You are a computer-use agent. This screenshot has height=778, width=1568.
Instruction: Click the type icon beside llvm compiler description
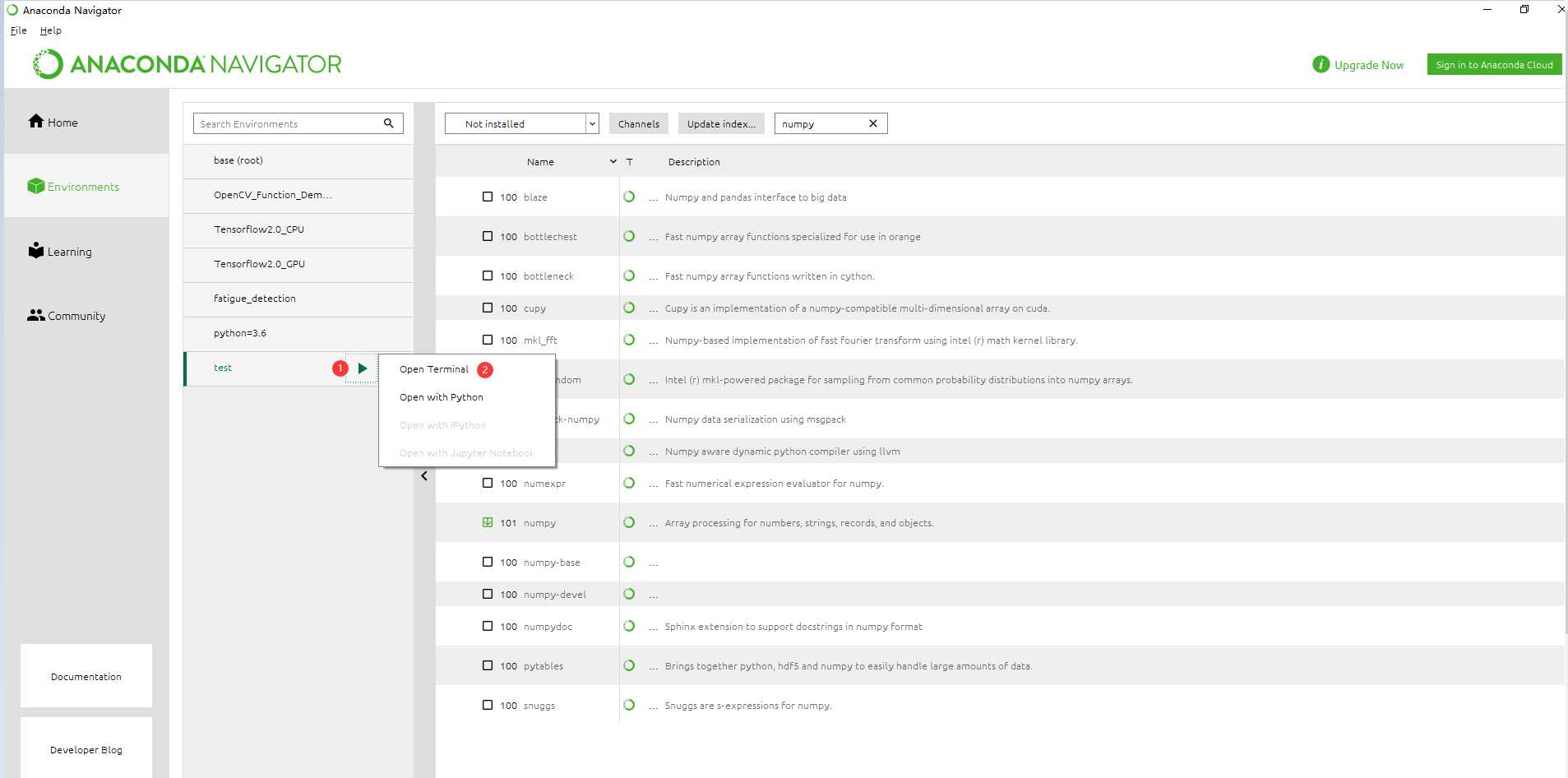click(629, 451)
